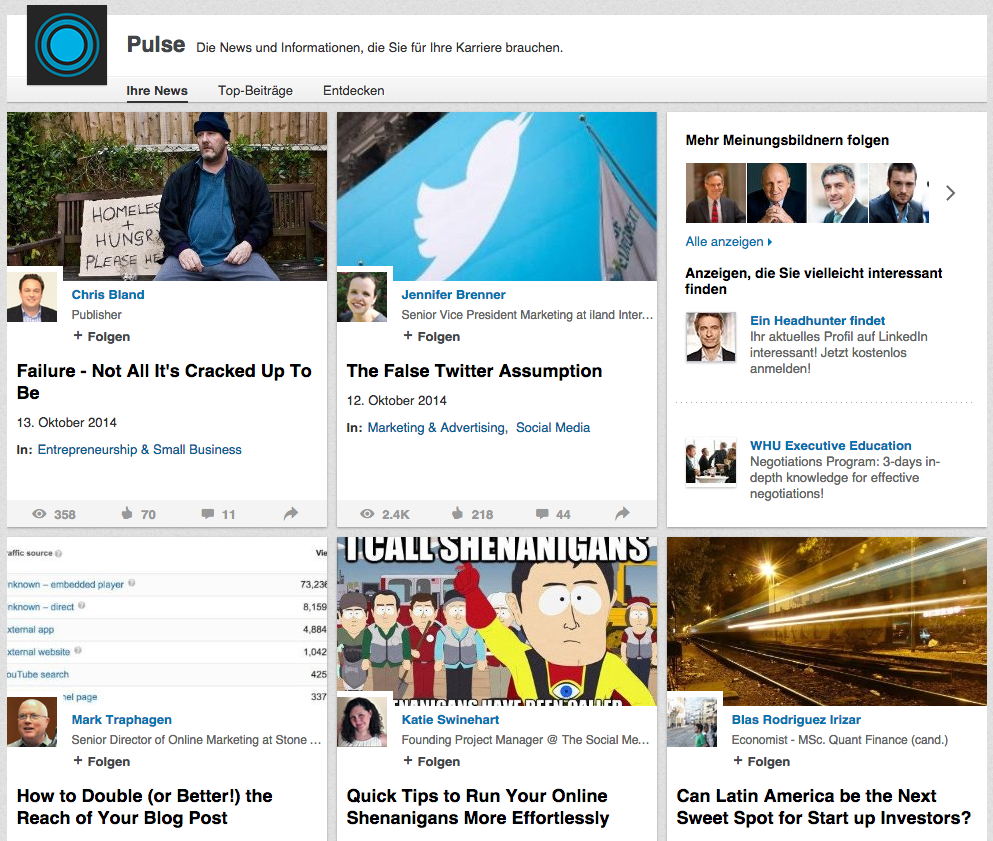
Task: Click Mehr Meinungsbildnern folgen heading
Action: pyautogui.click(x=787, y=140)
